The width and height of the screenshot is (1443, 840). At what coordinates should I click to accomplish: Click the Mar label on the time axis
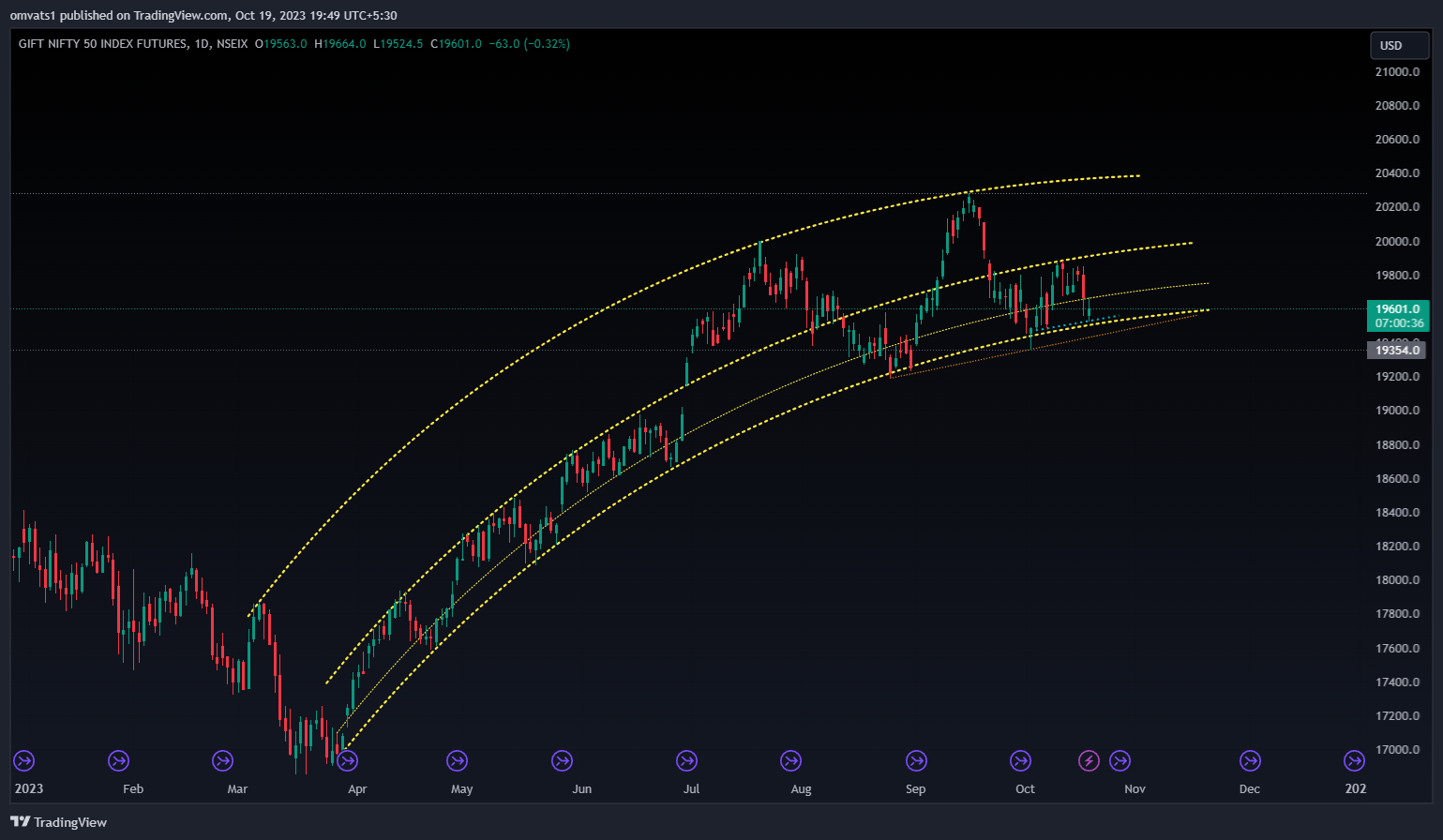point(237,789)
